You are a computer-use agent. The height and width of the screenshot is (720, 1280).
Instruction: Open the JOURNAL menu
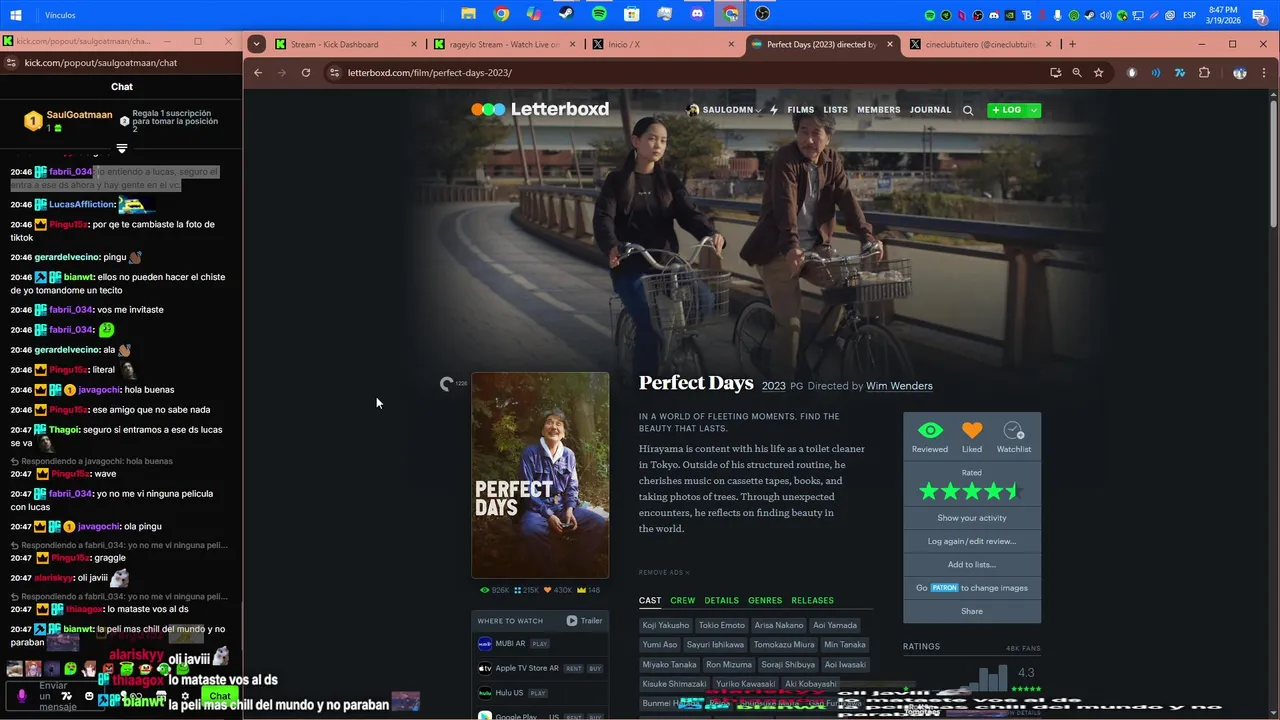(x=930, y=110)
